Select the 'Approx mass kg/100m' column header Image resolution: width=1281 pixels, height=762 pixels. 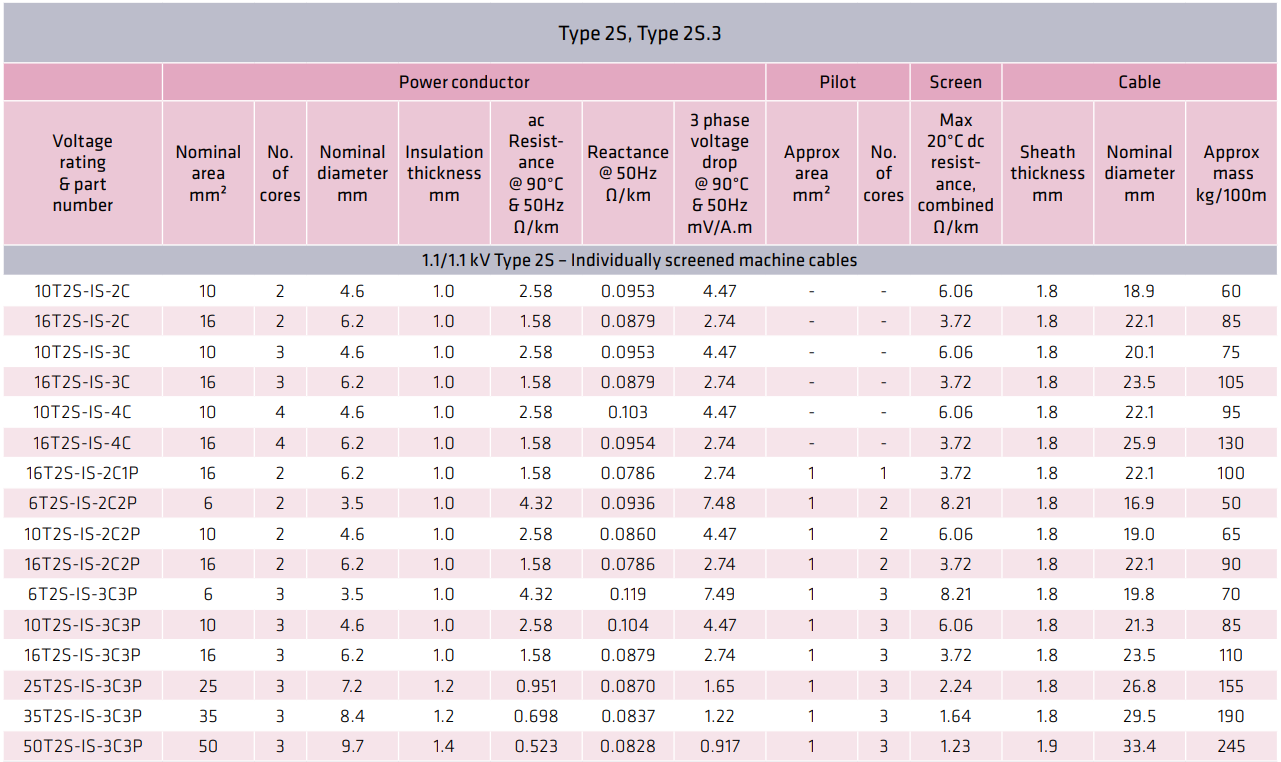pyautogui.click(x=1231, y=173)
